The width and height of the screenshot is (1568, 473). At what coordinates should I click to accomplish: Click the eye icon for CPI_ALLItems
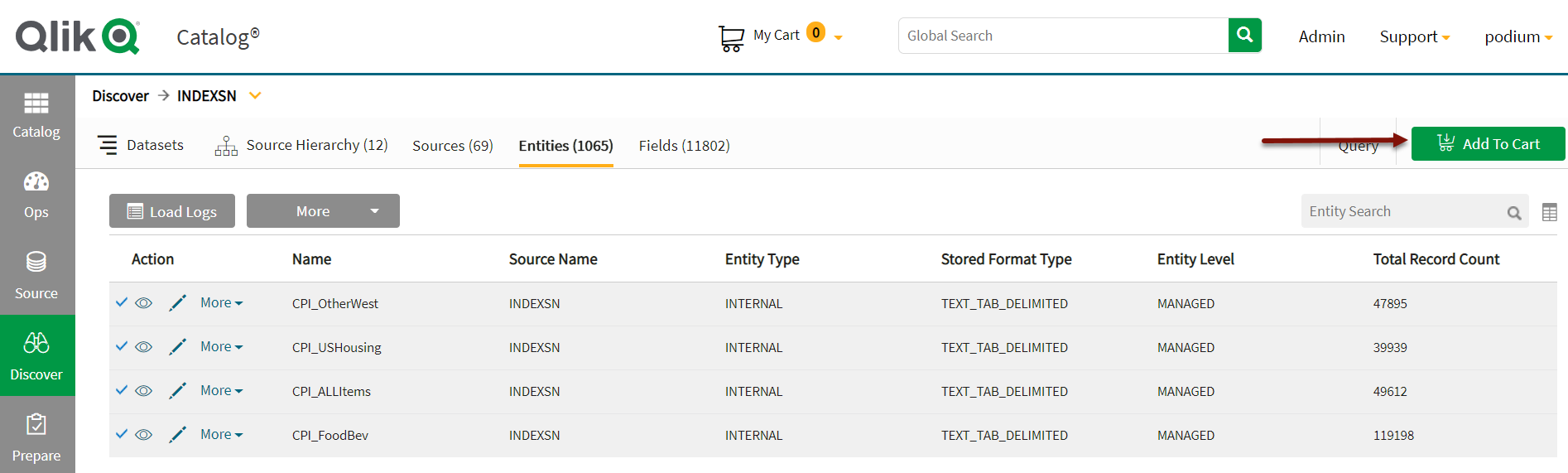(x=144, y=391)
